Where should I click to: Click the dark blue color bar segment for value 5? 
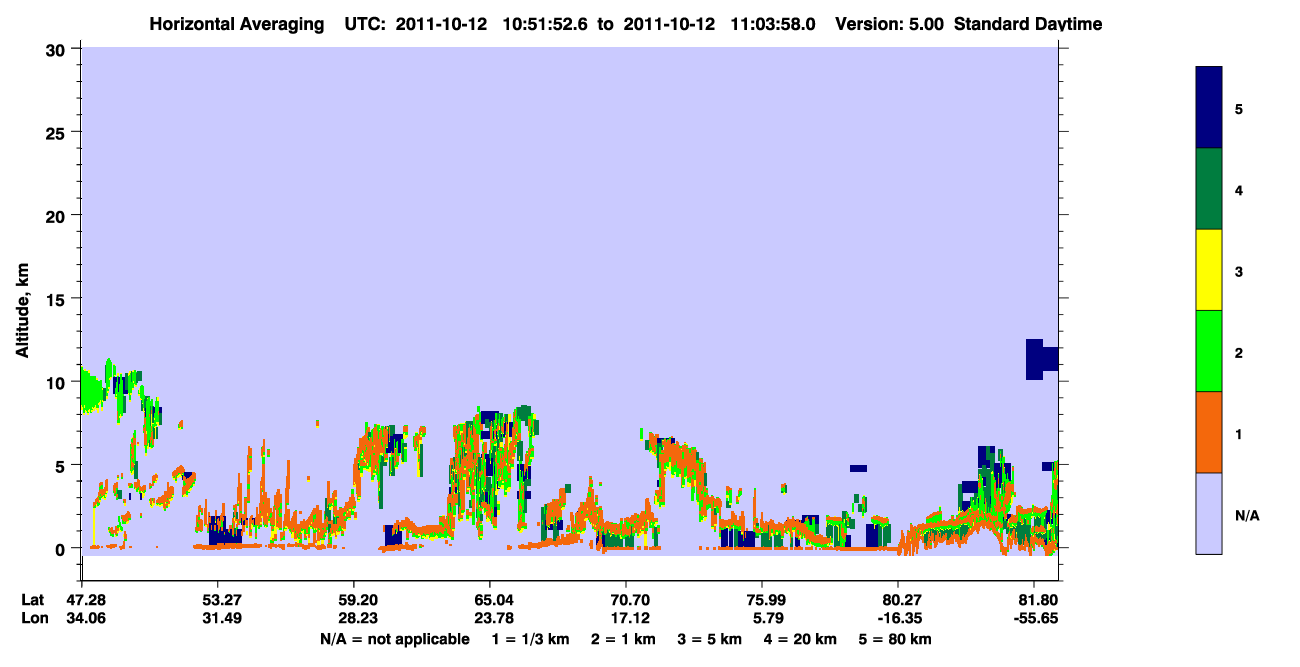pos(1209,108)
